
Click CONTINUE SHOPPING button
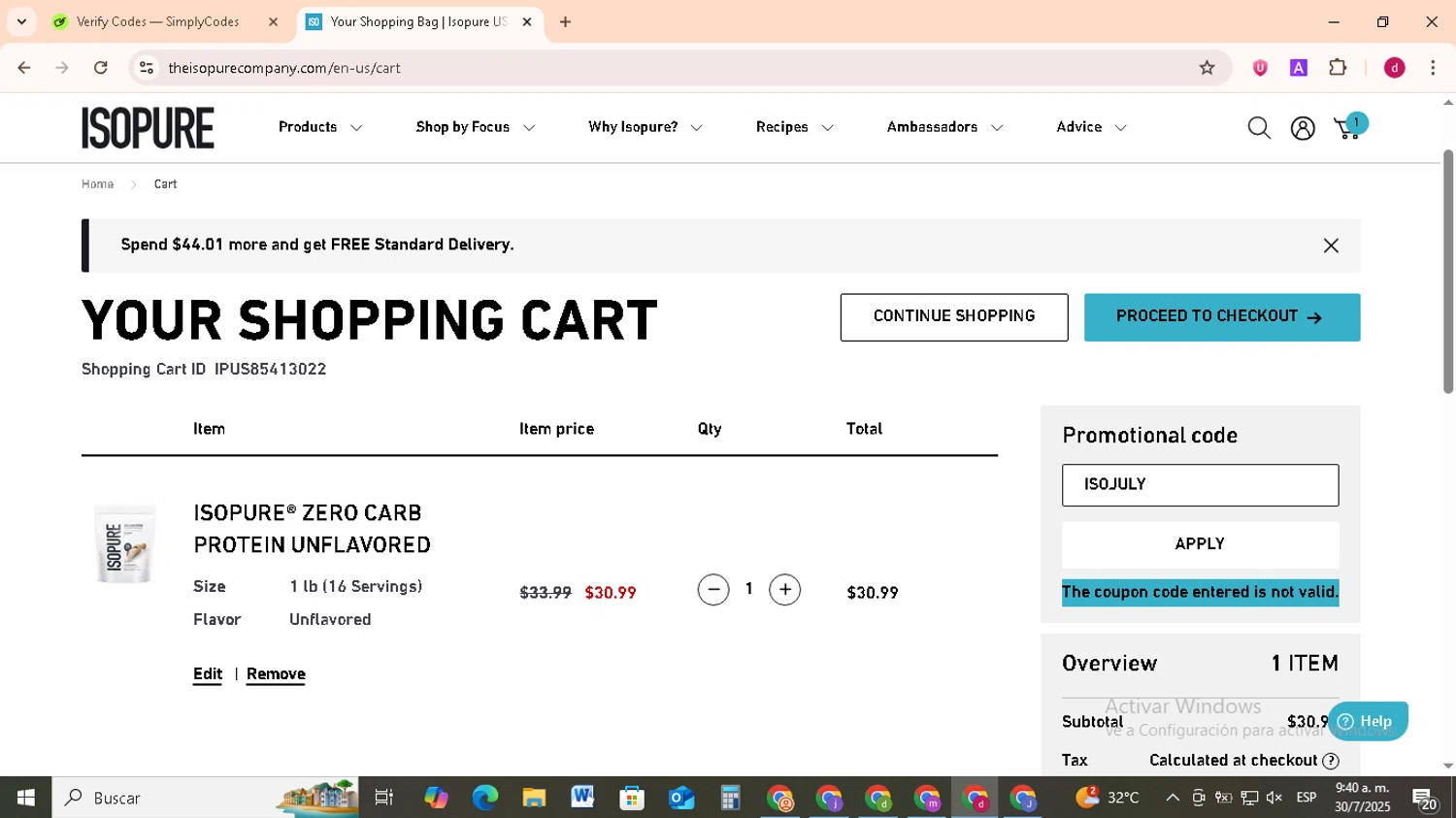point(954,317)
